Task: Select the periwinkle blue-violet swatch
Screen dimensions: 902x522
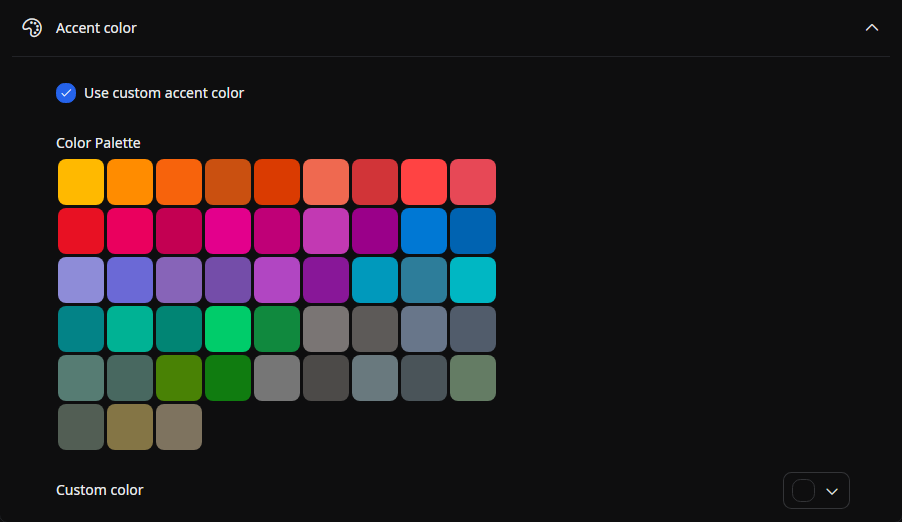Action: (130, 280)
